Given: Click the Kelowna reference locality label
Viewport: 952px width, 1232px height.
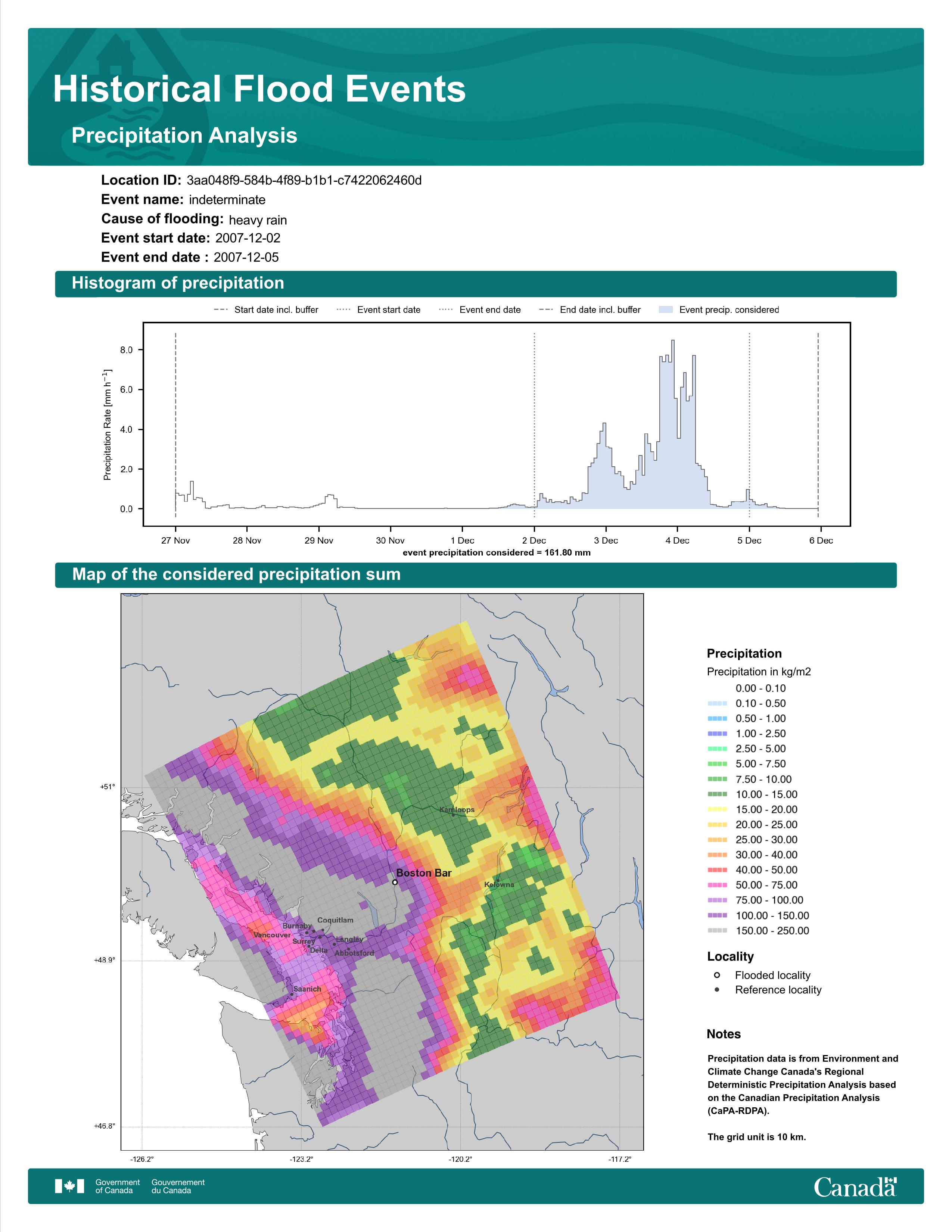Looking at the screenshot, I should (x=499, y=884).
